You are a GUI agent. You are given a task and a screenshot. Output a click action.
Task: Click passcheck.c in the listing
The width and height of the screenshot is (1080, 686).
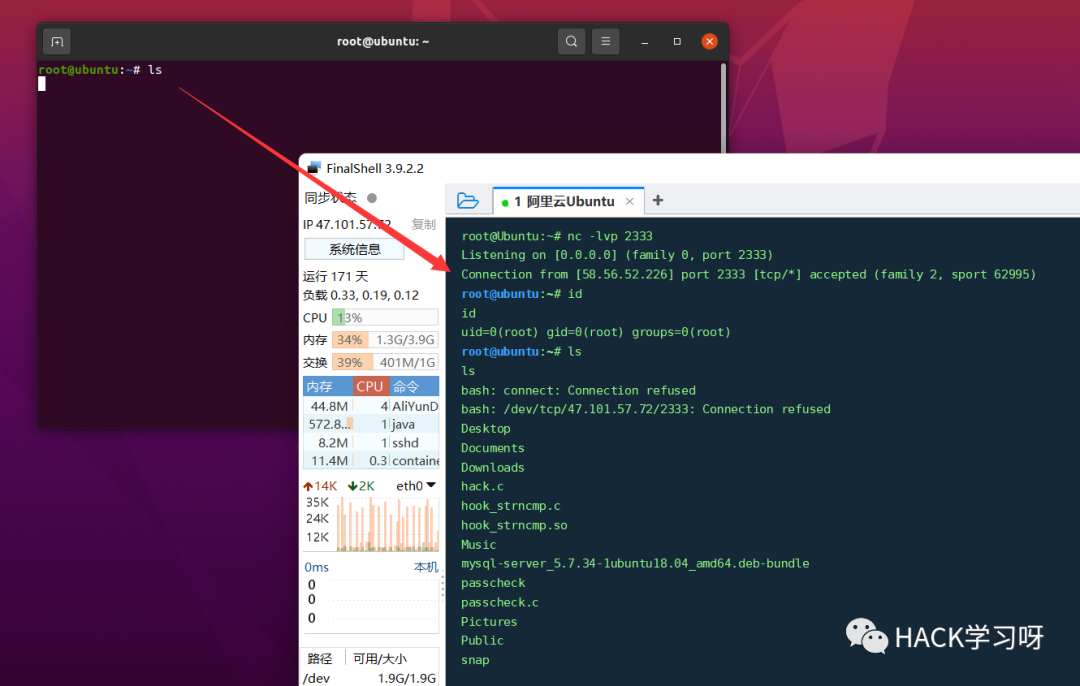point(499,602)
